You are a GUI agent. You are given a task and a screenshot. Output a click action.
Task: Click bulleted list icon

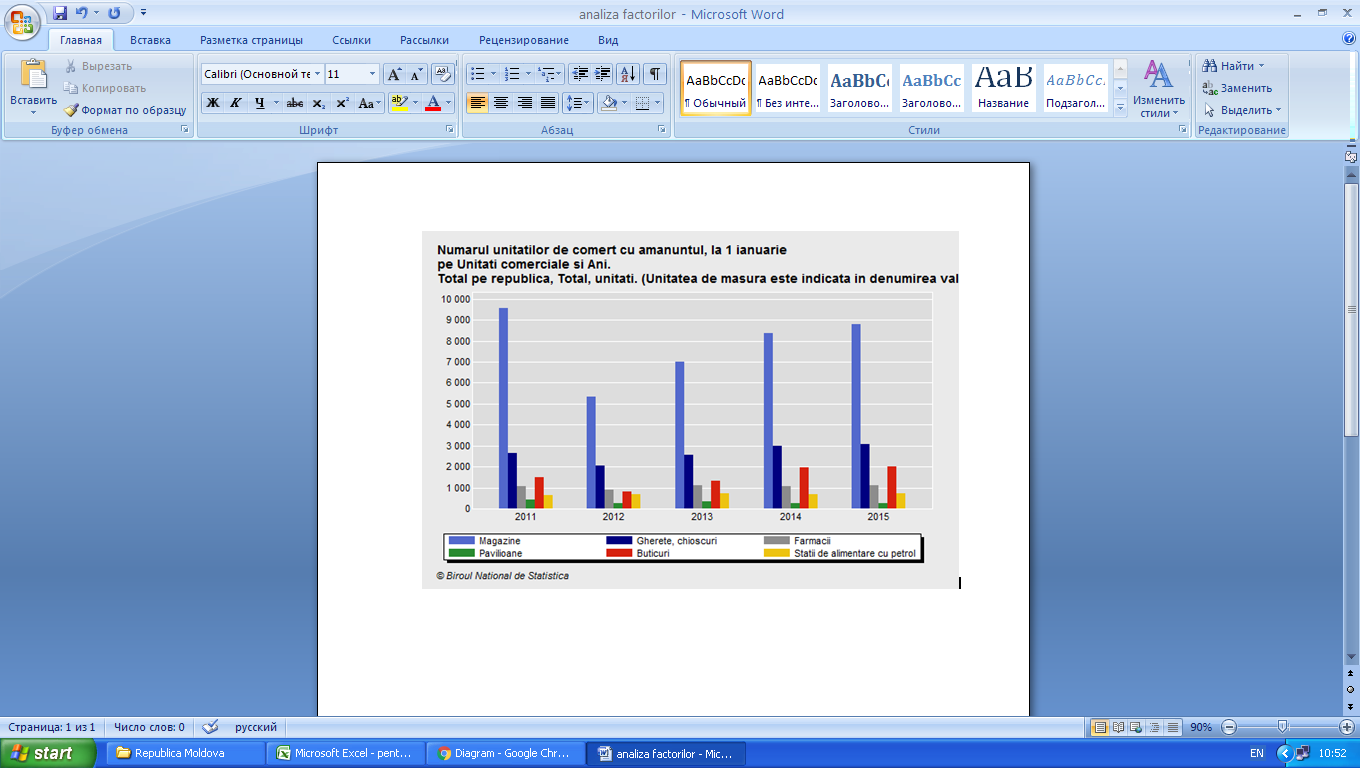(x=478, y=74)
